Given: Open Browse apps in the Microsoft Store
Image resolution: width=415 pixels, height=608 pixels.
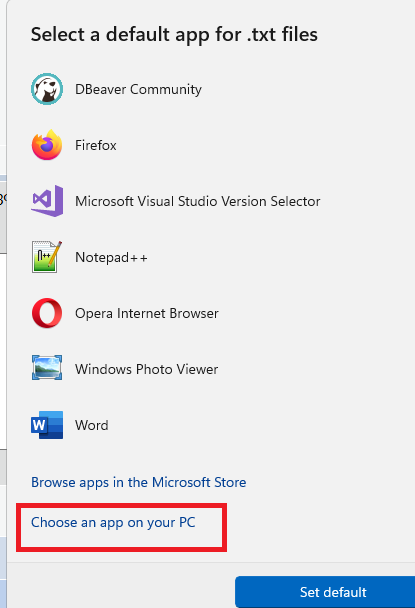Looking at the screenshot, I should point(138,482).
